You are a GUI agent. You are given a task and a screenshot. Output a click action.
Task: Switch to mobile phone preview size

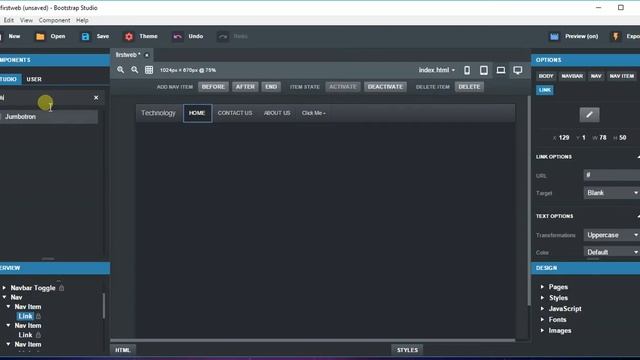click(x=467, y=70)
